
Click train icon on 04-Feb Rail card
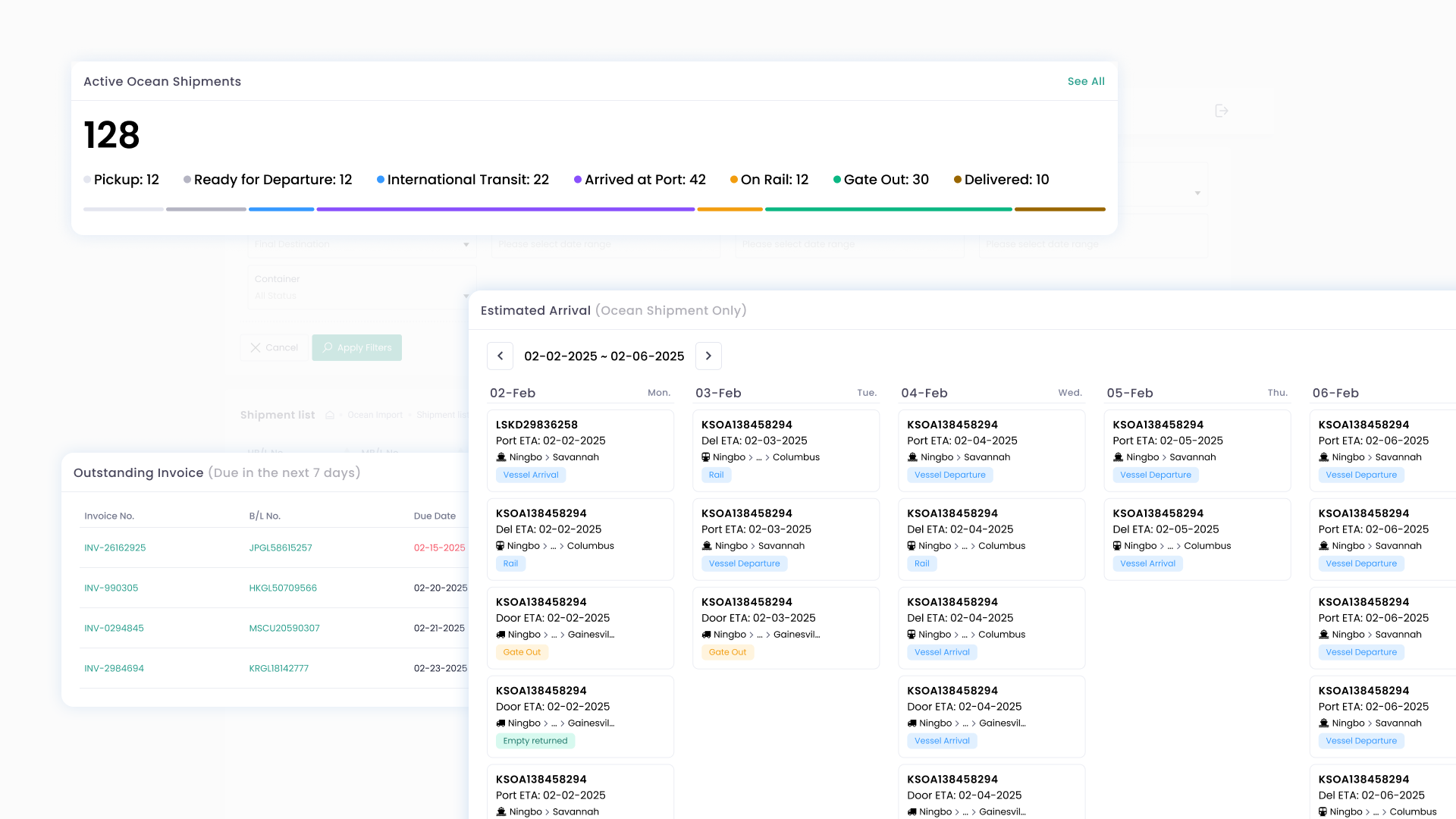[x=911, y=546]
